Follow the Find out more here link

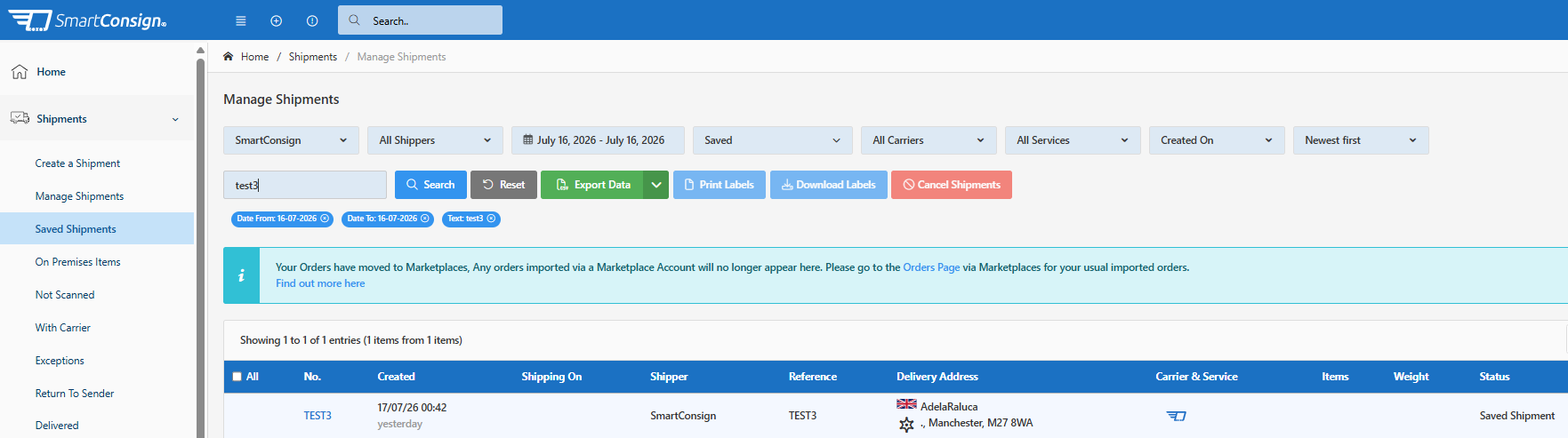click(x=320, y=283)
